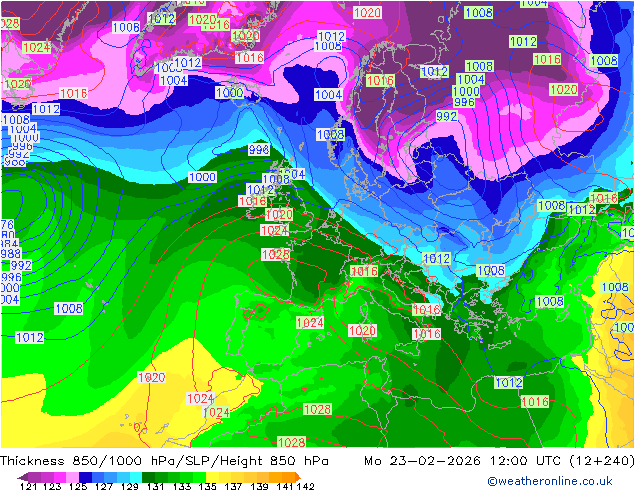The width and height of the screenshot is (634, 490).
Task: Open the weatheronline.co.uk credit link
Action: [x=550, y=481]
